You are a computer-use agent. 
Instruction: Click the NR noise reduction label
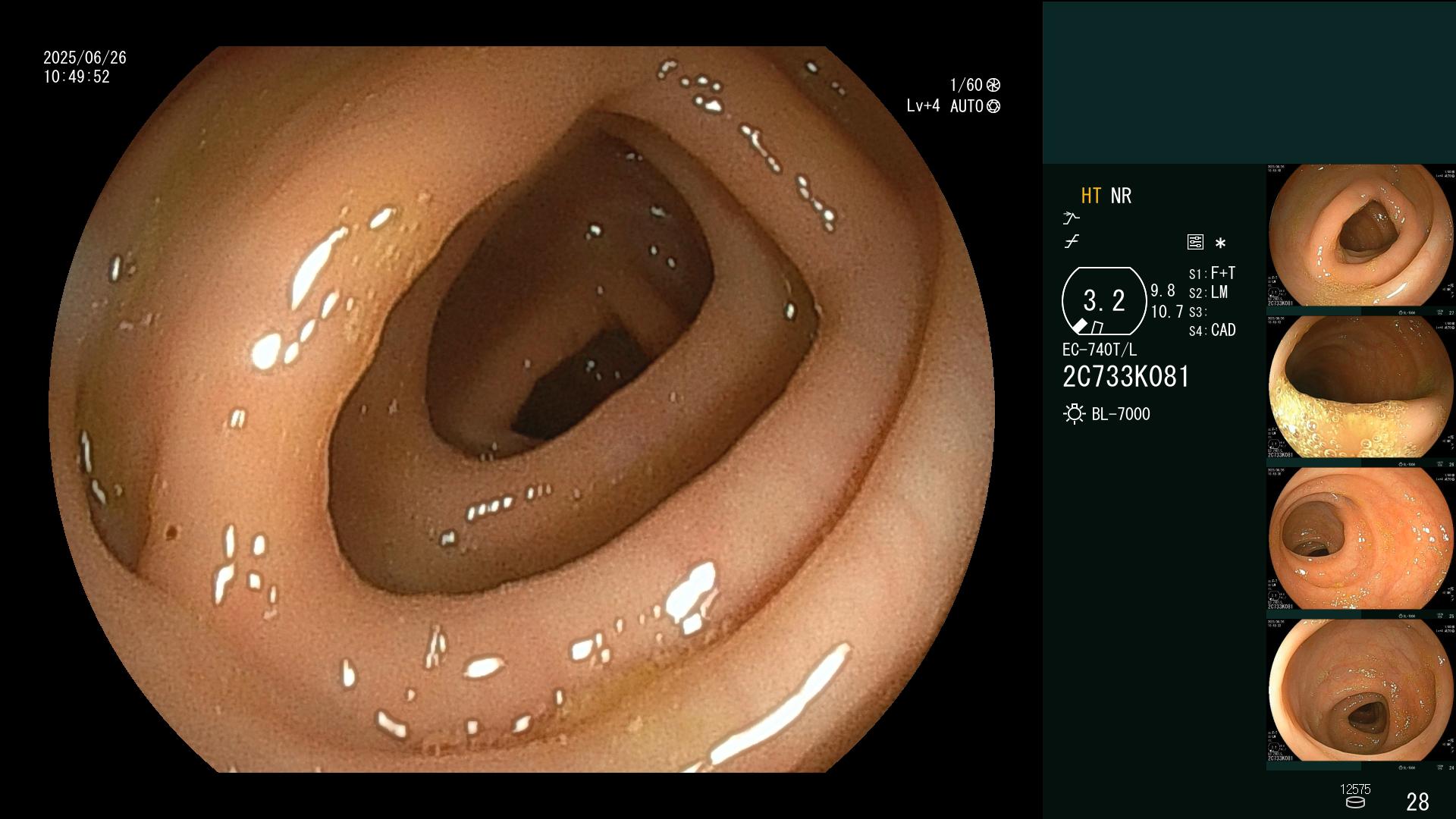click(1121, 196)
